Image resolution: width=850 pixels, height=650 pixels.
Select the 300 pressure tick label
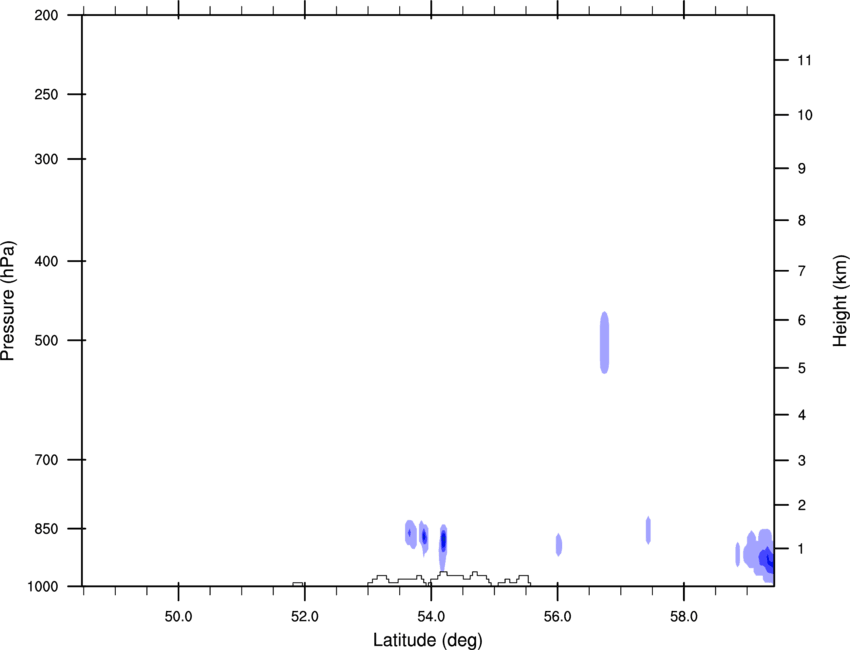click(46, 159)
